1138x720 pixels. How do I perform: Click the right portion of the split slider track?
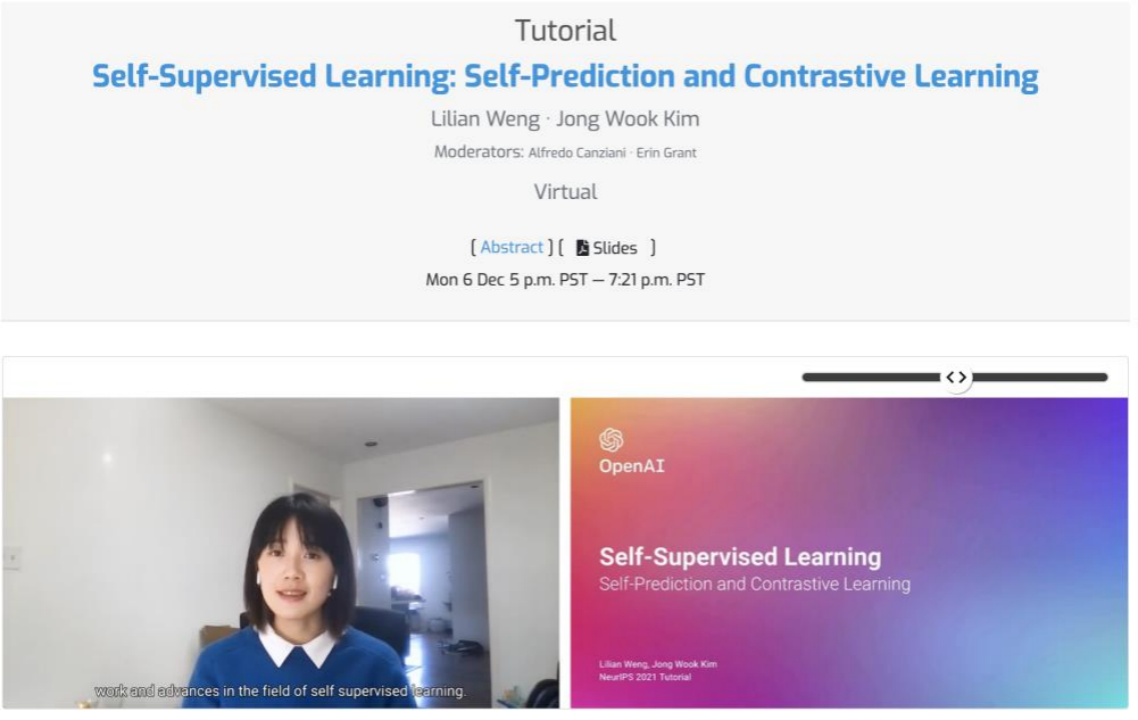pos(1039,377)
